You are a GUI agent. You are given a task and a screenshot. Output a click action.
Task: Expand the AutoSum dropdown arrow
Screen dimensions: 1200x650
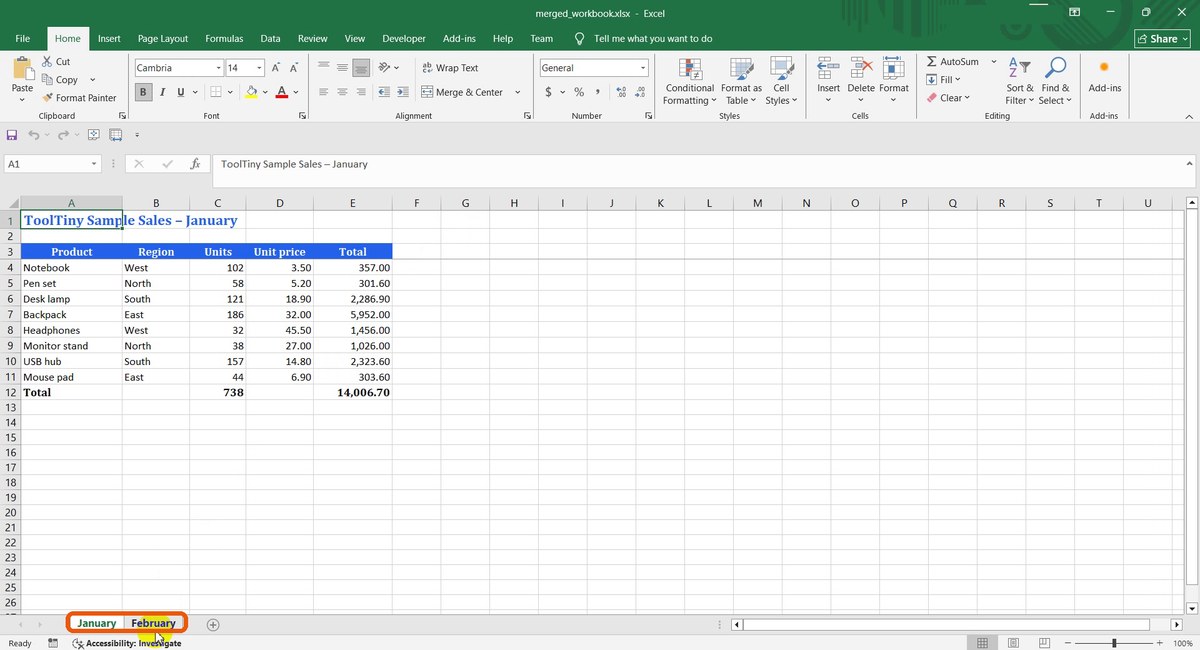[x=993, y=62]
